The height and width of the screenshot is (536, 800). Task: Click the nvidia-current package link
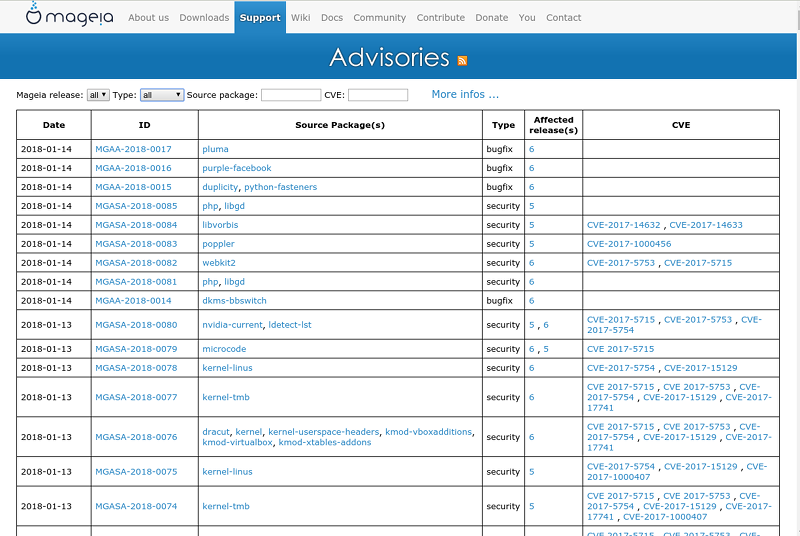pyautogui.click(x=232, y=325)
